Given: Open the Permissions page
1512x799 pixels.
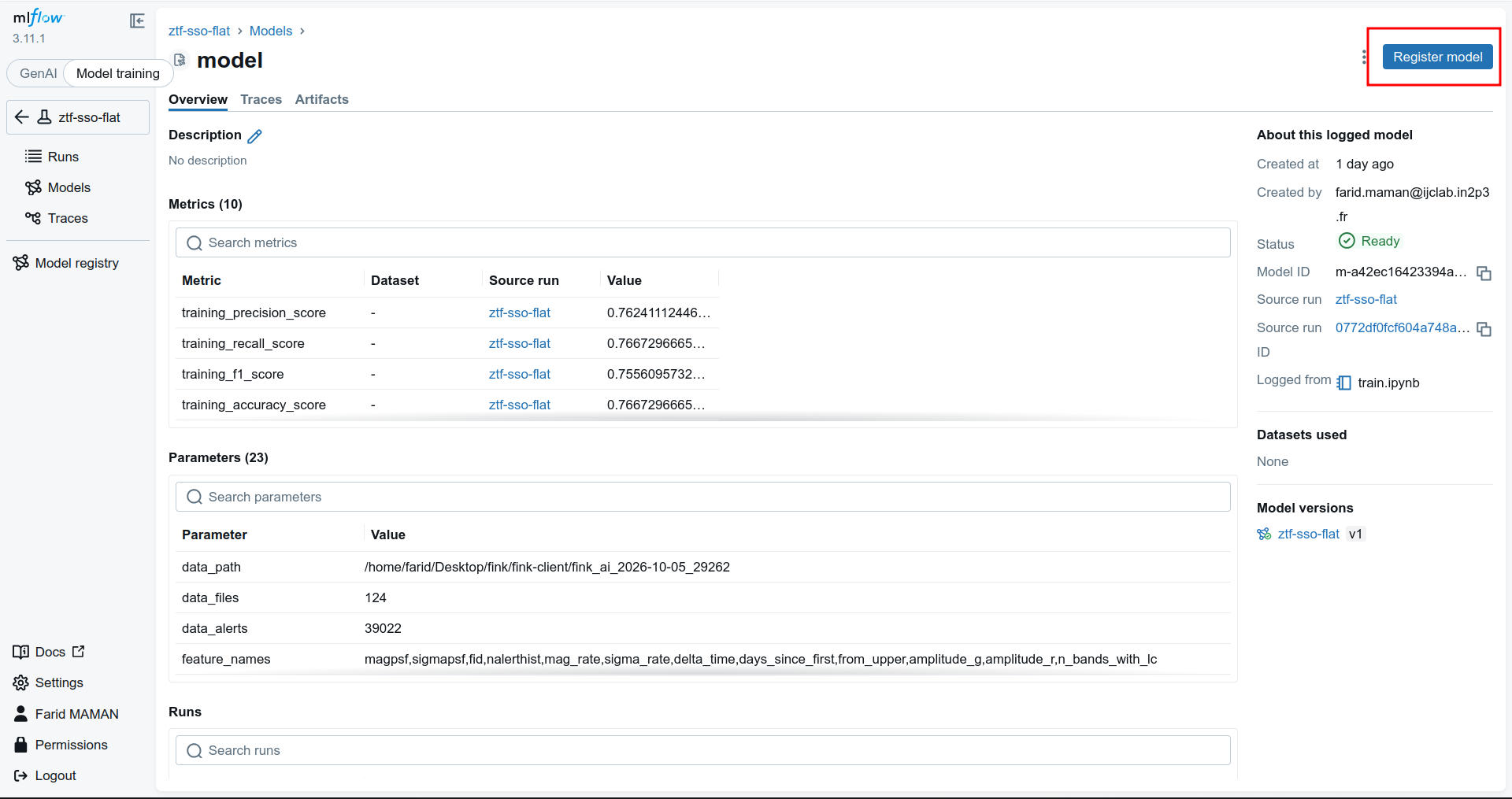Looking at the screenshot, I should pos(61,745).
